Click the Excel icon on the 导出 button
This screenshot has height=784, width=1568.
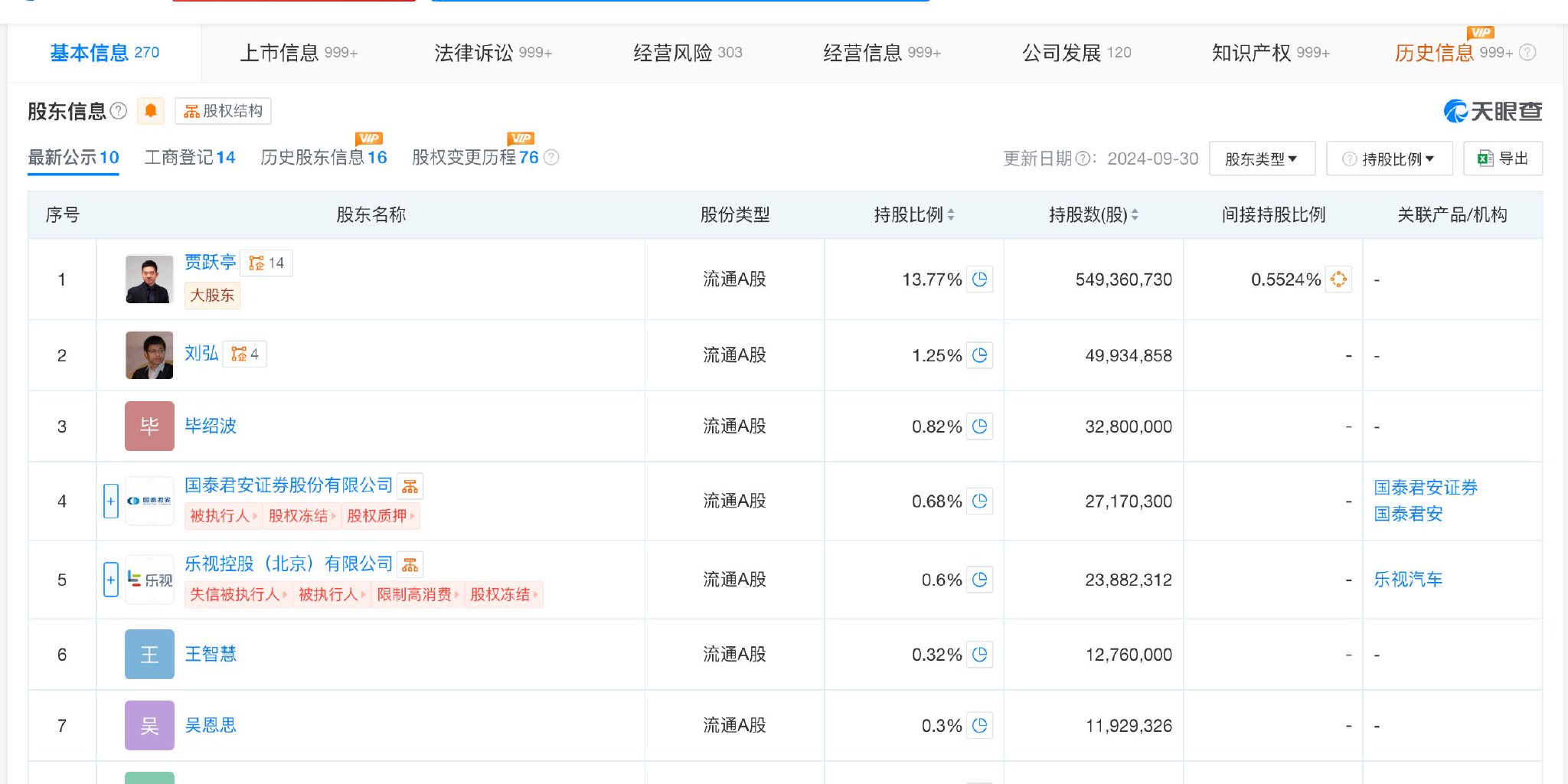pos(1485,158)
